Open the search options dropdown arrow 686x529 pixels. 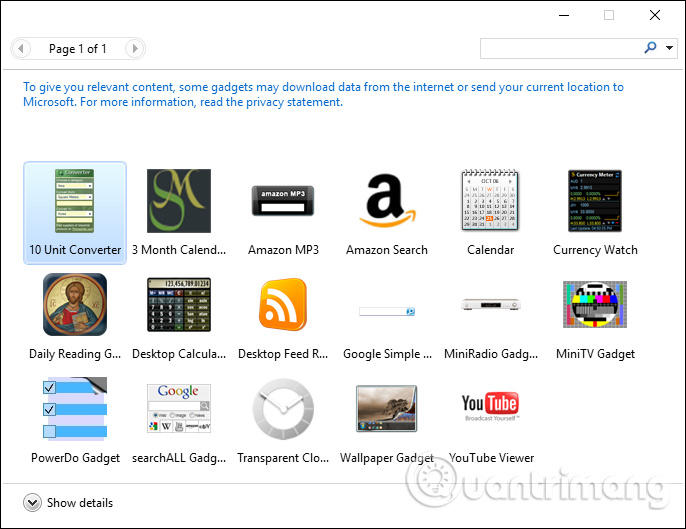(x=669, y=48)
